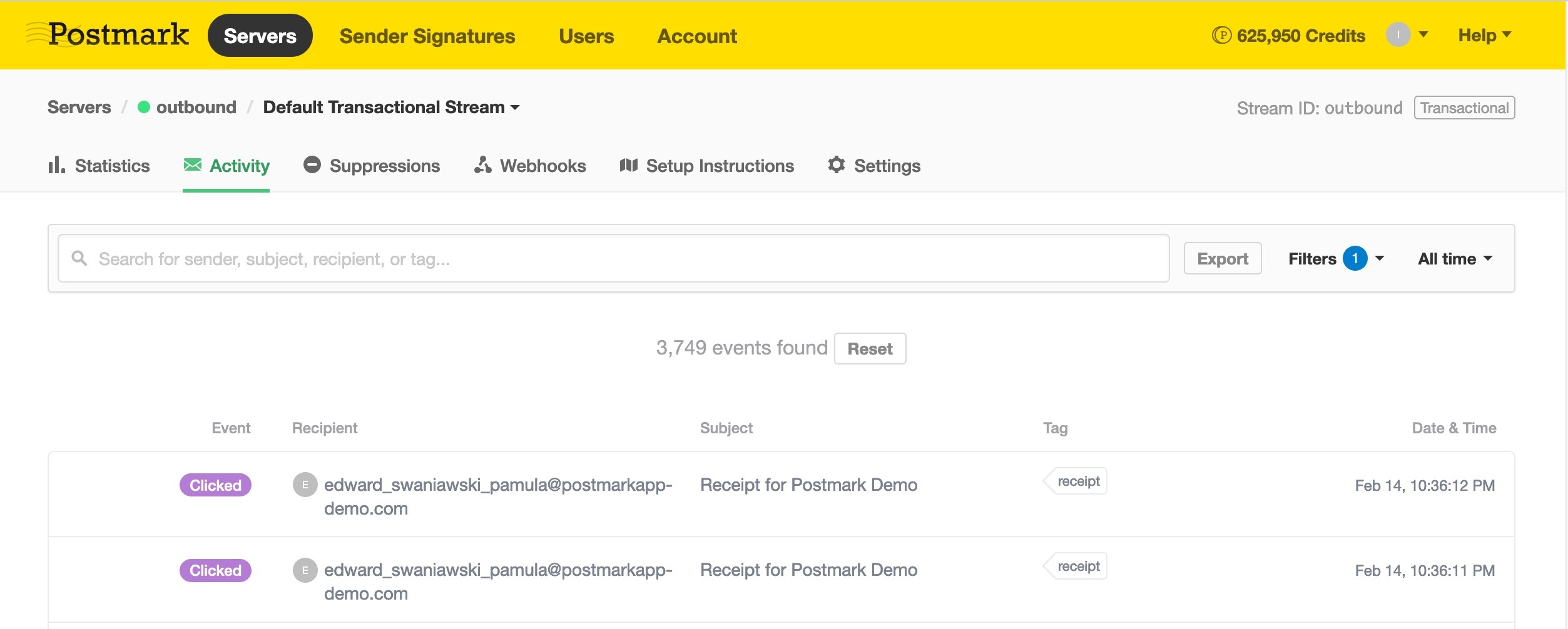Viewport: 1568px width, 629px height.
Task: Click the Webhooks nodes icon
Action: (482, 165)
